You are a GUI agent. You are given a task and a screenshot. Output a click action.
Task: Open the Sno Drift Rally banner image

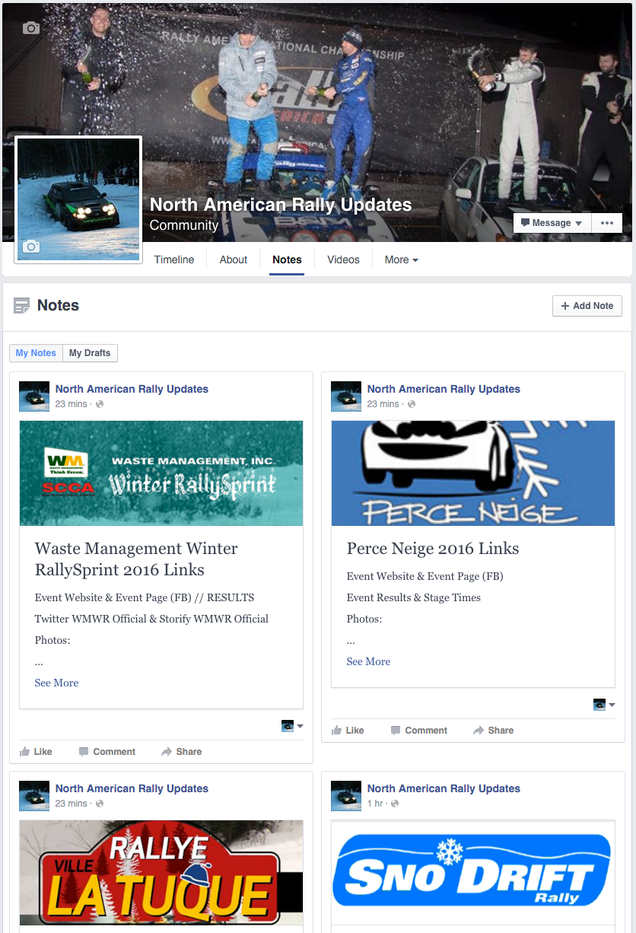point(473,872)
